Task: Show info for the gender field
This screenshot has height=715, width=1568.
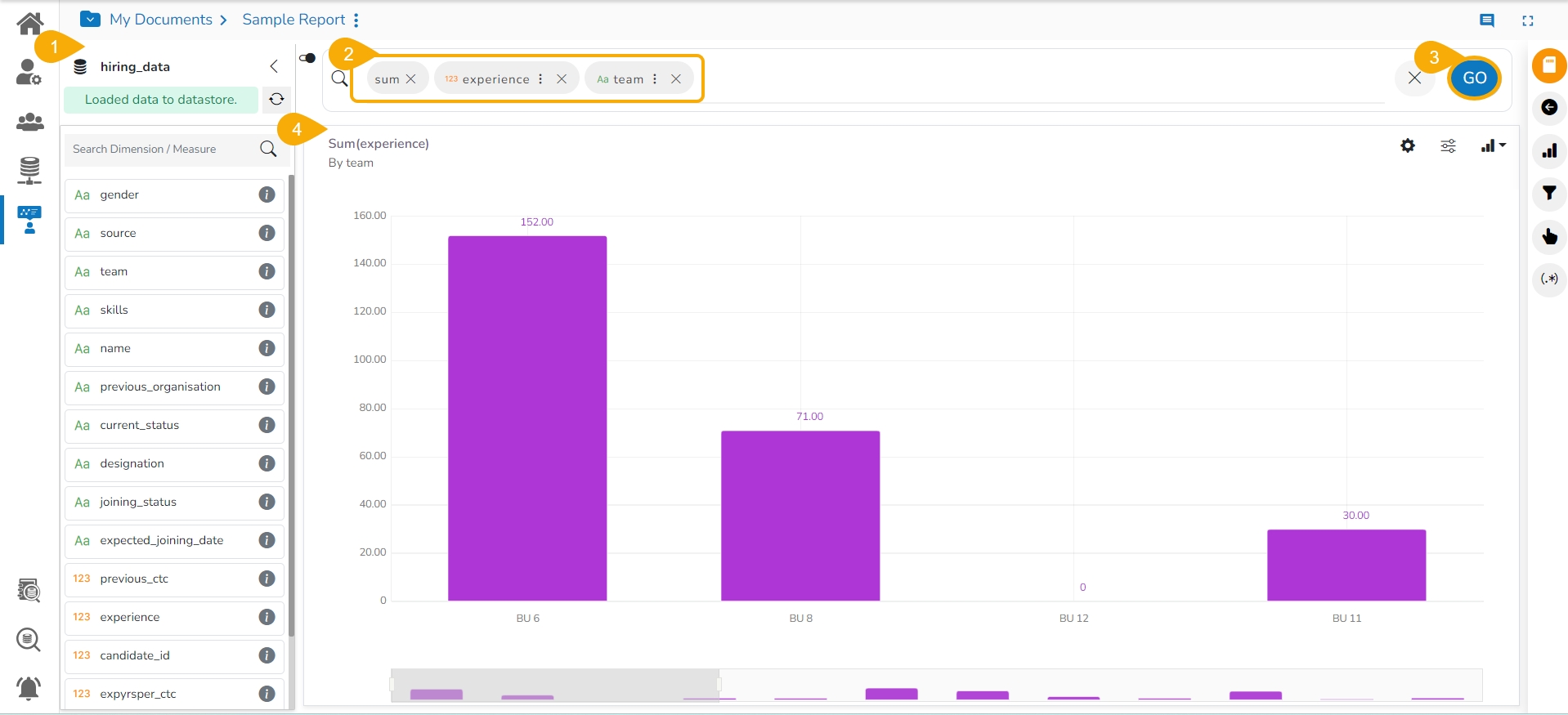Action: (267, 194)
